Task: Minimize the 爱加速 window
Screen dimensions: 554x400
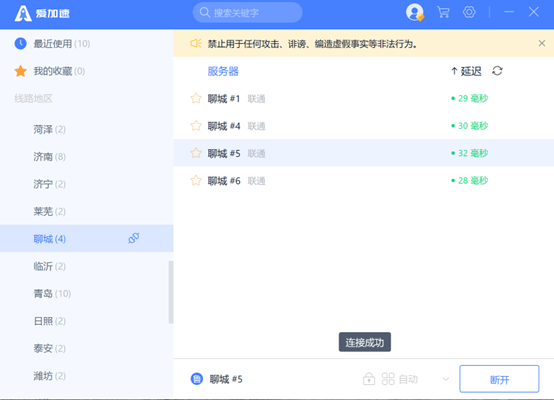Action: tap(509, 12)
